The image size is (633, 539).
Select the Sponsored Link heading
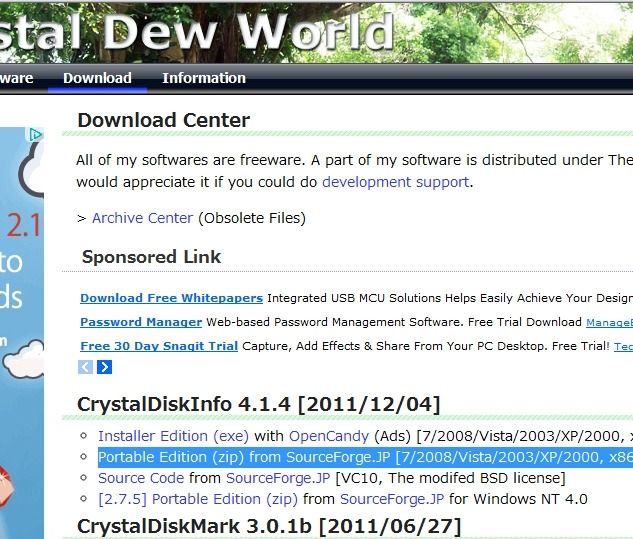151,257
